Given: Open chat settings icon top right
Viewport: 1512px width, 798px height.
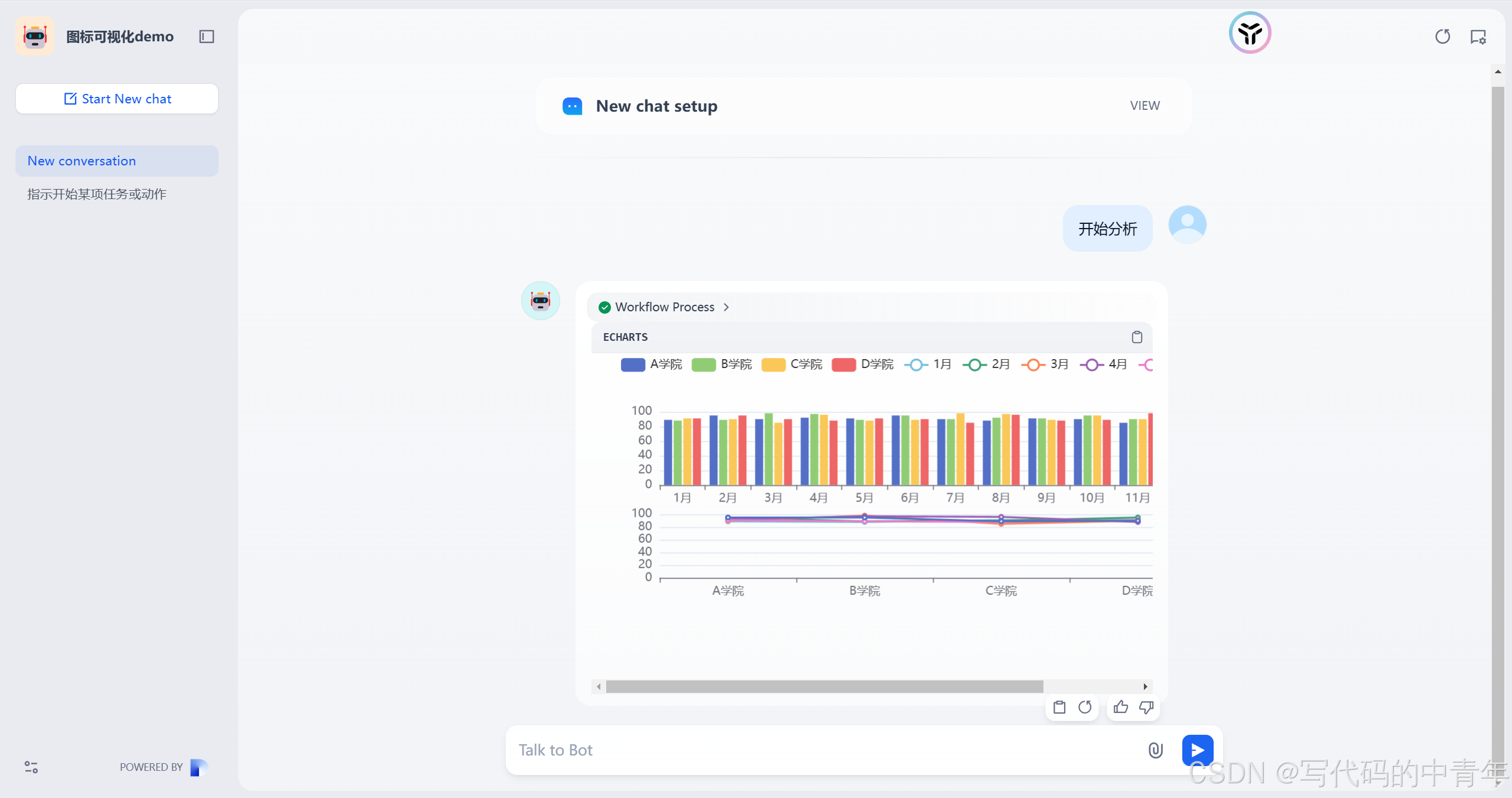Looking at the screenshot, I should [x=1478, y=37].
